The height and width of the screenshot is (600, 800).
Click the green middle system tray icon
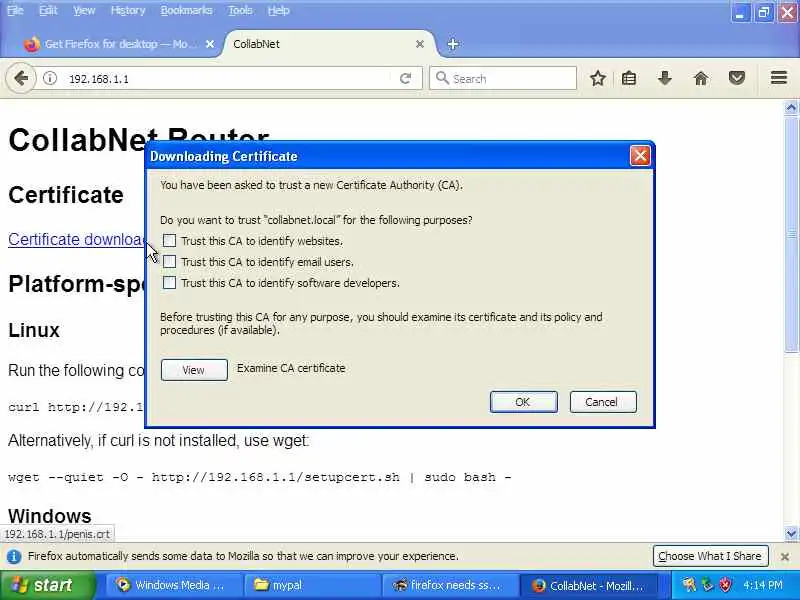[x=707, y=585]
